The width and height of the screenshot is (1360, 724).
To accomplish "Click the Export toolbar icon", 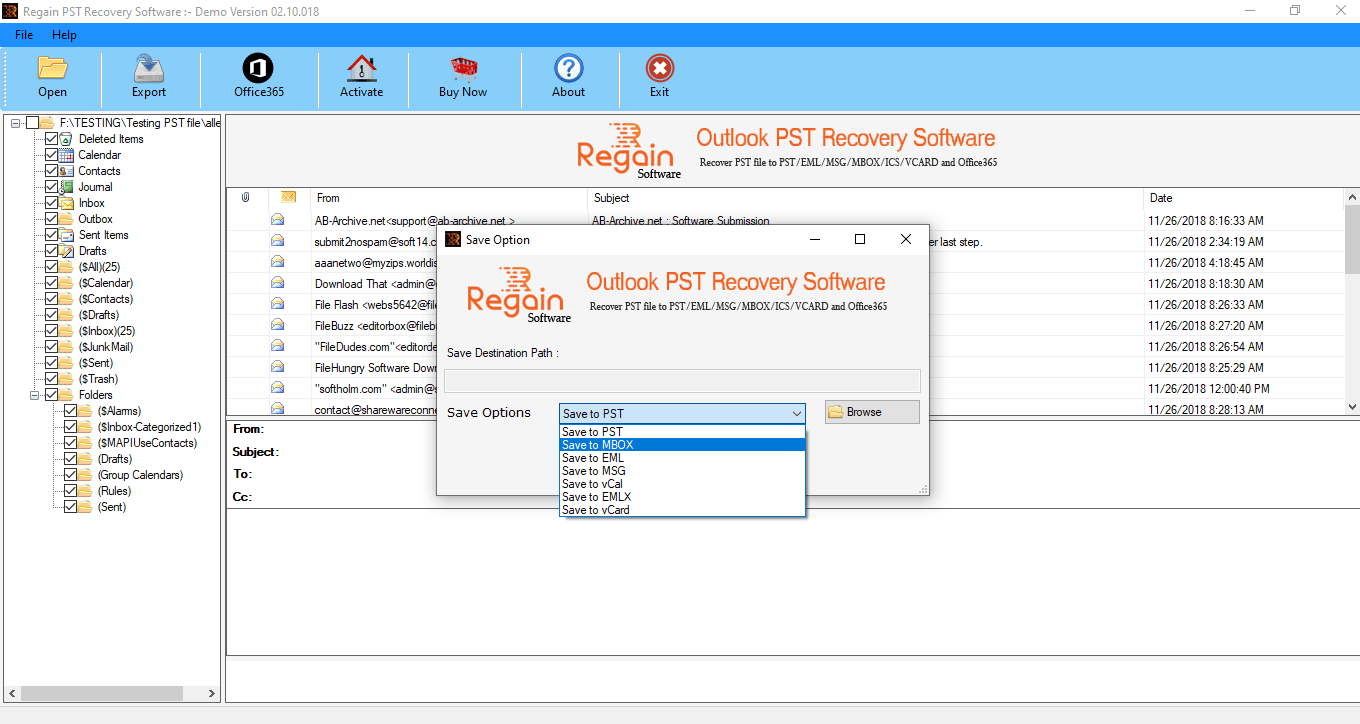I will (149, 69).
